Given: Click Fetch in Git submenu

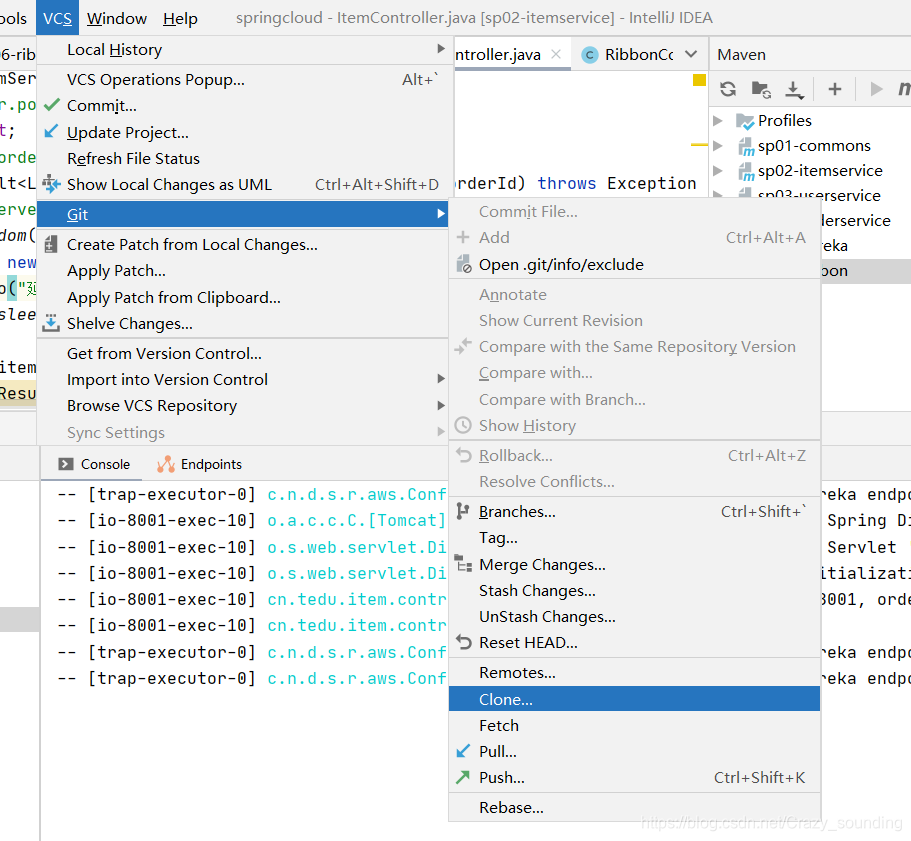Looking at the screenshot, I should (634, 726).
